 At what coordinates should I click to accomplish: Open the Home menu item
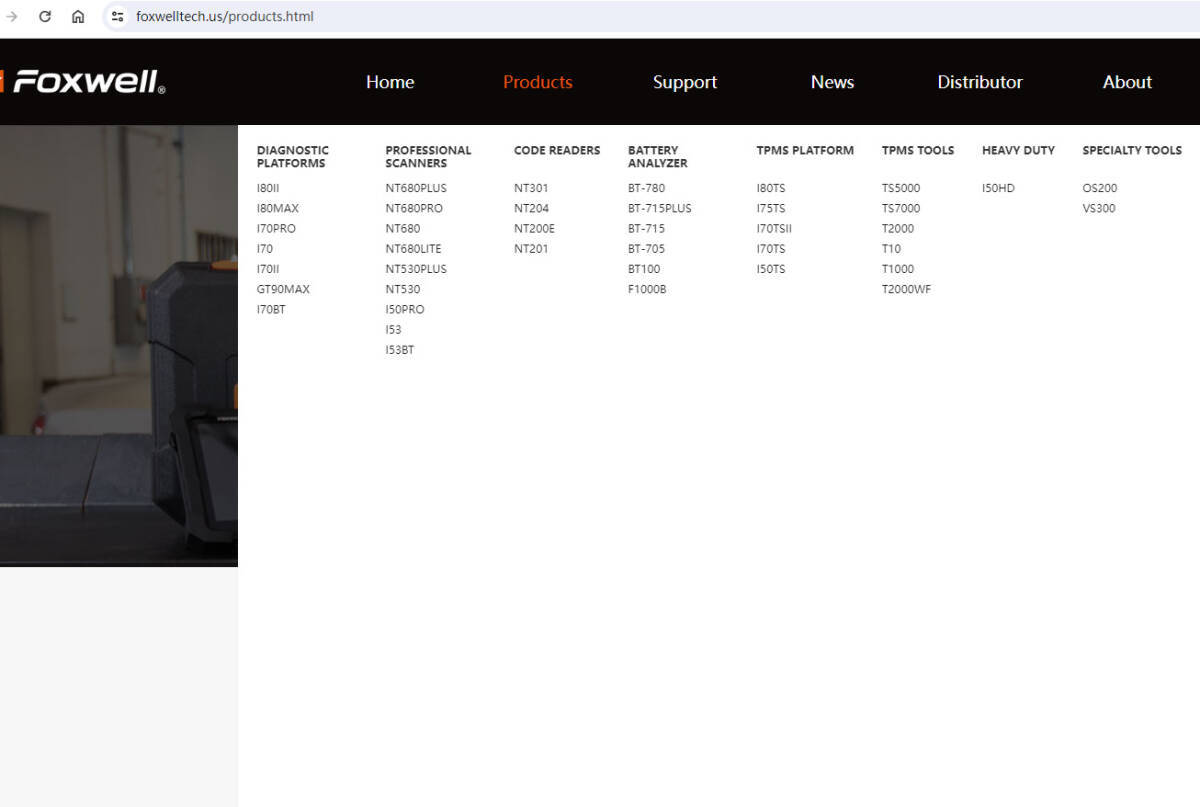click(x=390, y=82)
